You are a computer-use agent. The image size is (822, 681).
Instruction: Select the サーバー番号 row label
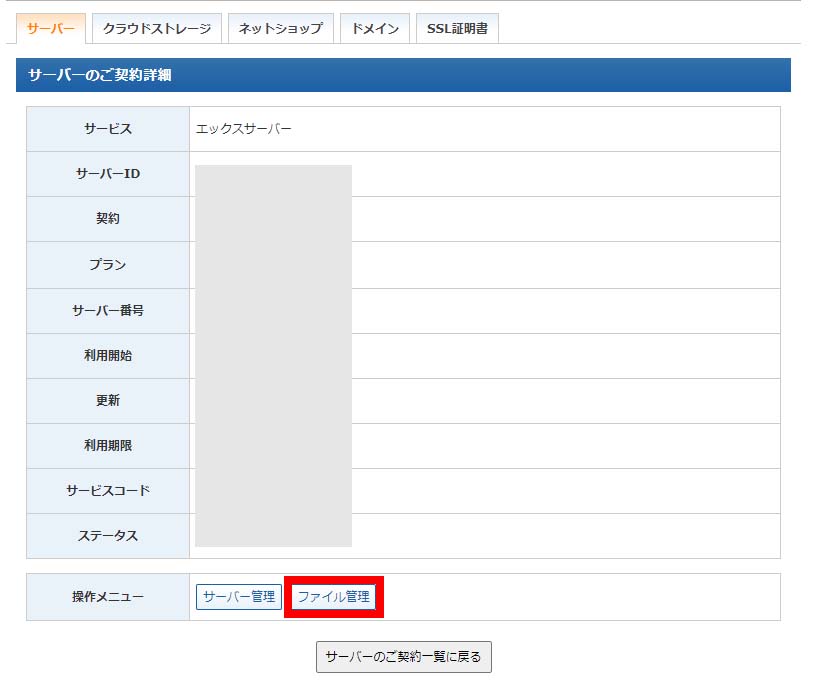[108, 311]
